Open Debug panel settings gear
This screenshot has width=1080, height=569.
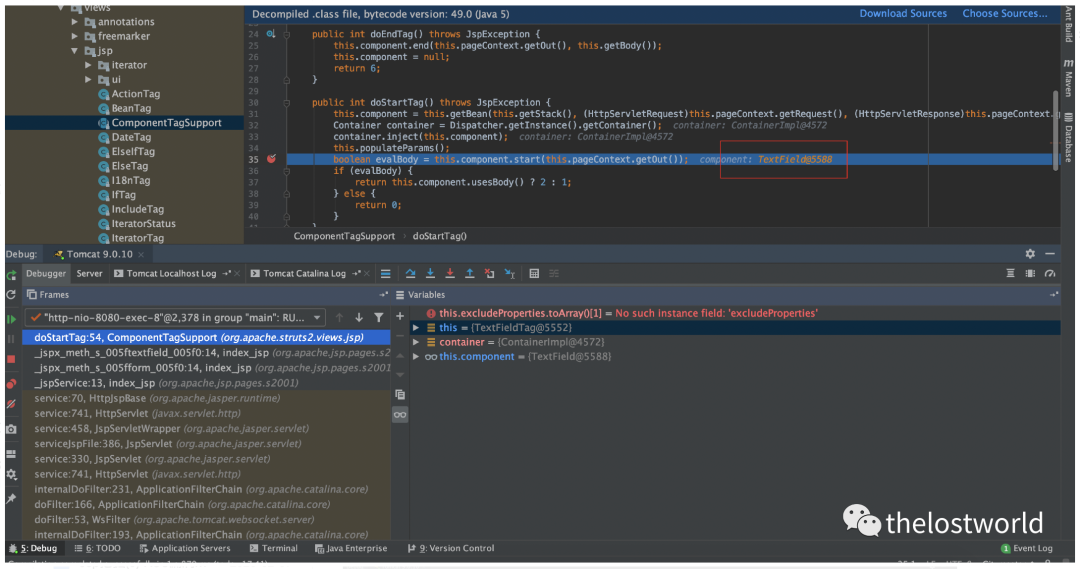point(1030,254)
